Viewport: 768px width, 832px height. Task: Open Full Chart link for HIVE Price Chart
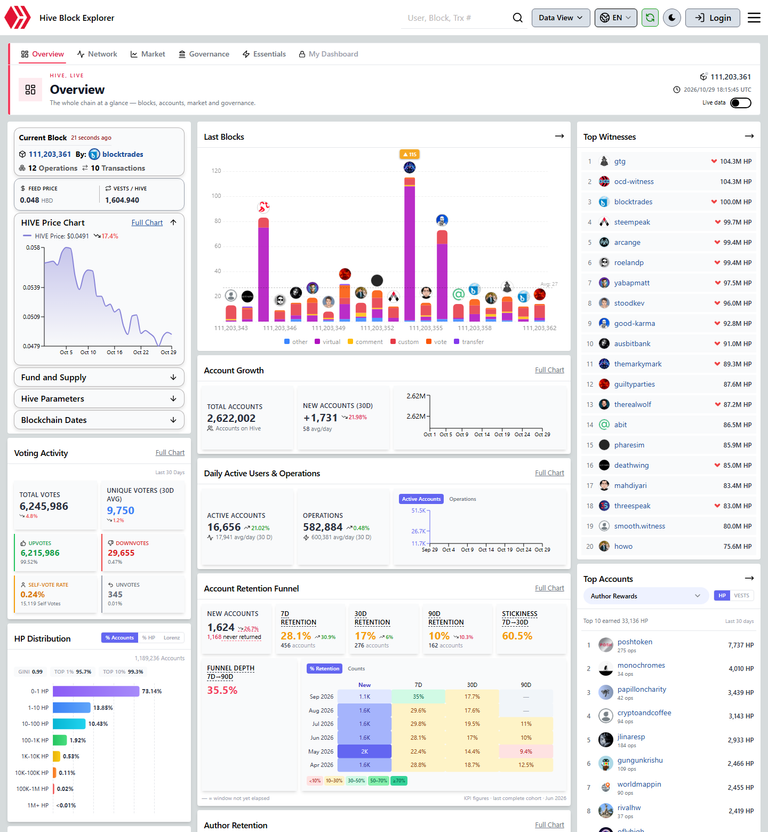pos(147,223)
